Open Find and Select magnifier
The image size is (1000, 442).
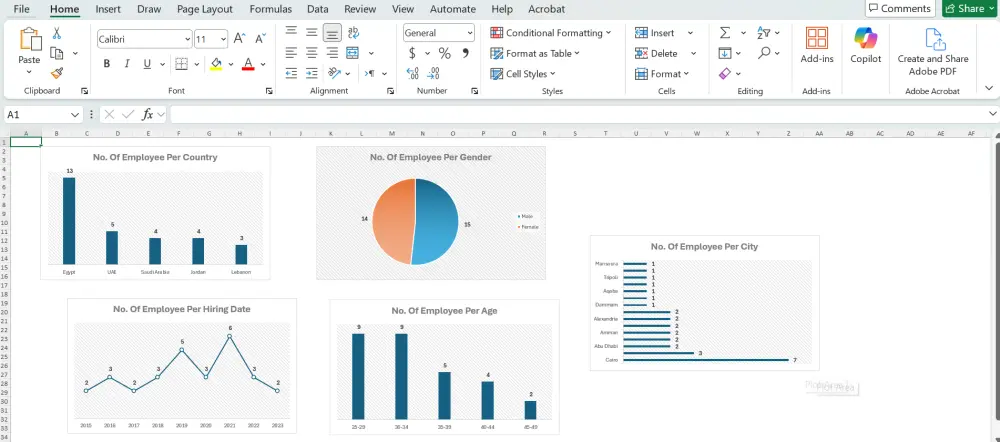point(764,53)
